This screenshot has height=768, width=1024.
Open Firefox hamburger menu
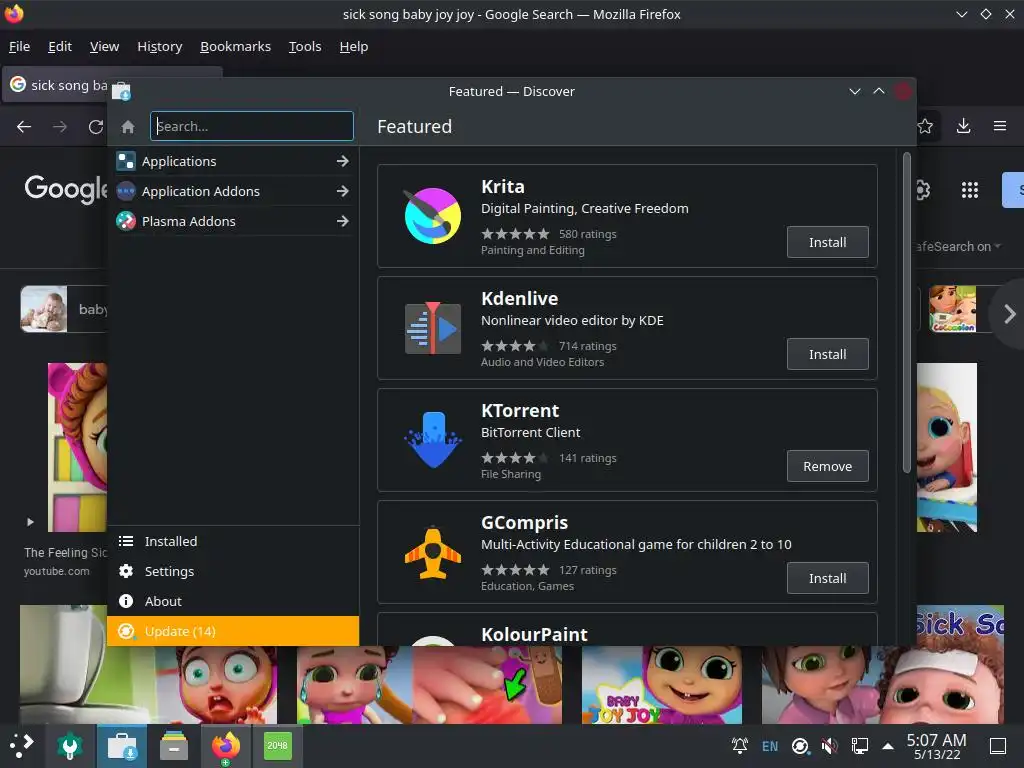pos(1000,126)
